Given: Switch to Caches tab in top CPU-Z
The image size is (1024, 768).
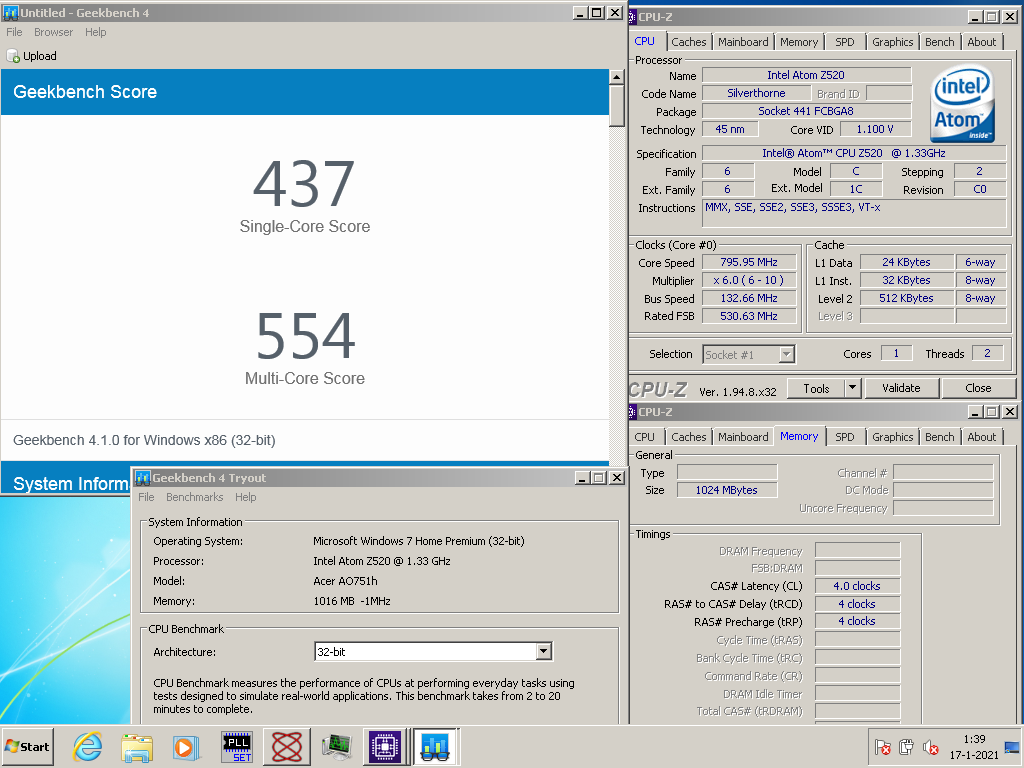Looking at the screenshot, I should click(689, 42).
